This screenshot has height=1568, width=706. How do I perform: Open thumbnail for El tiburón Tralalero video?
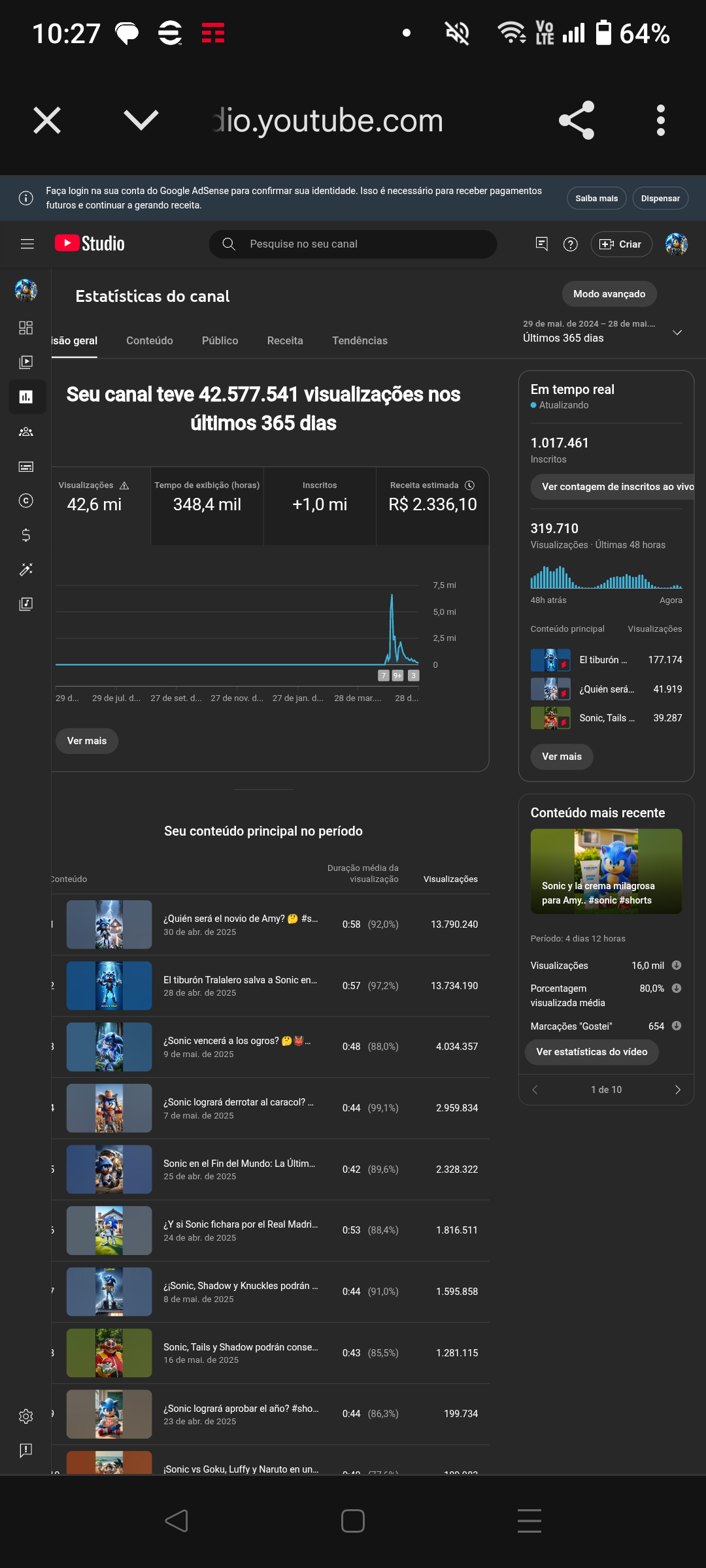pos(109,986)
